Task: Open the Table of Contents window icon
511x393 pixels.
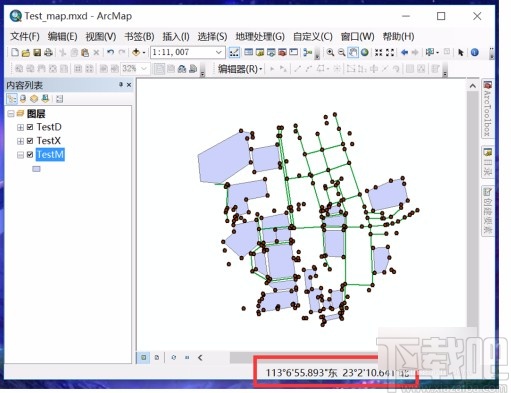Action: pyautogui.click(x=249, y=52)
